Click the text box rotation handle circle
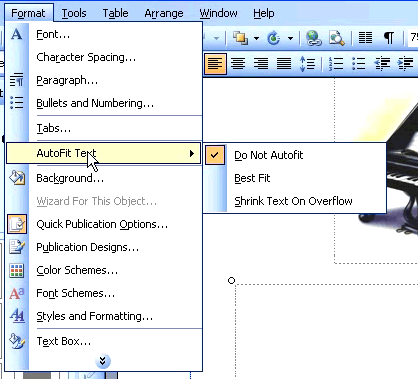The height and width of the screenshot is (379, 418). click(231, 280)
